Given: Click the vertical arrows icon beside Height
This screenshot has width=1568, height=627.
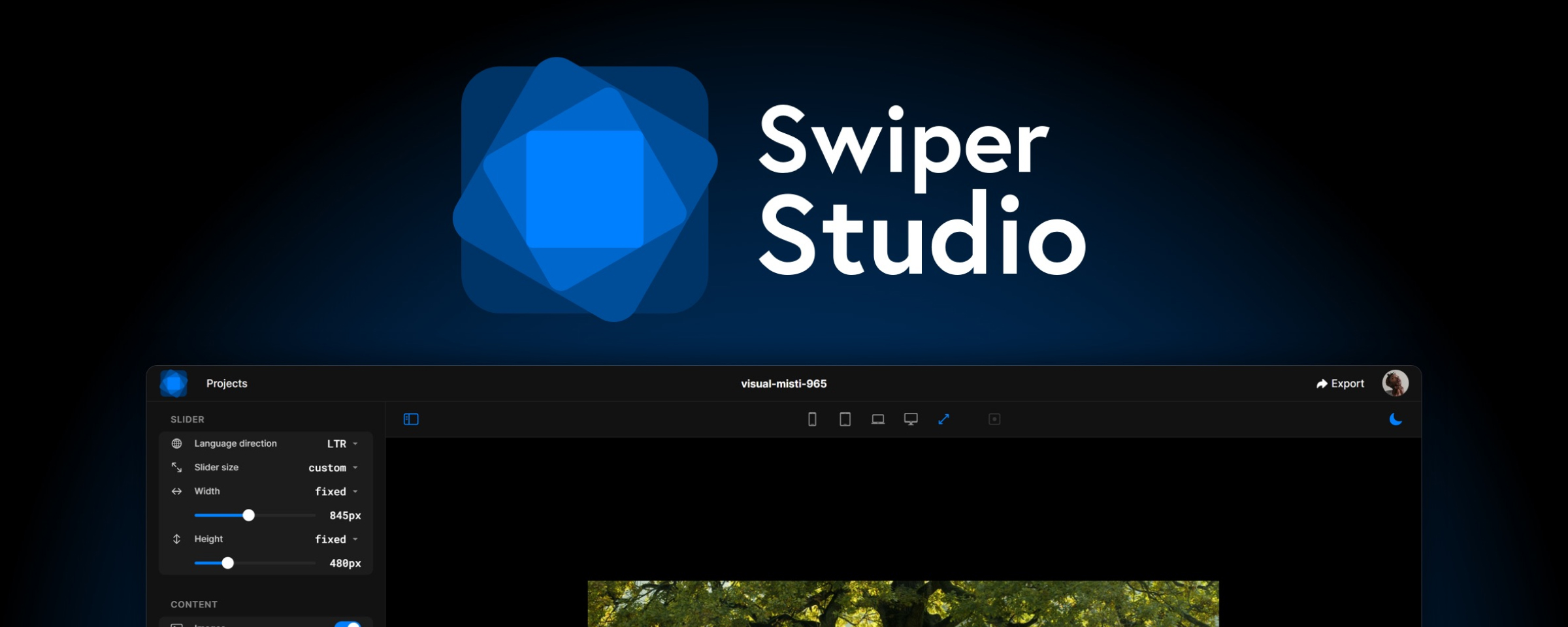Looking at the screenshot, I should [176, 539].
